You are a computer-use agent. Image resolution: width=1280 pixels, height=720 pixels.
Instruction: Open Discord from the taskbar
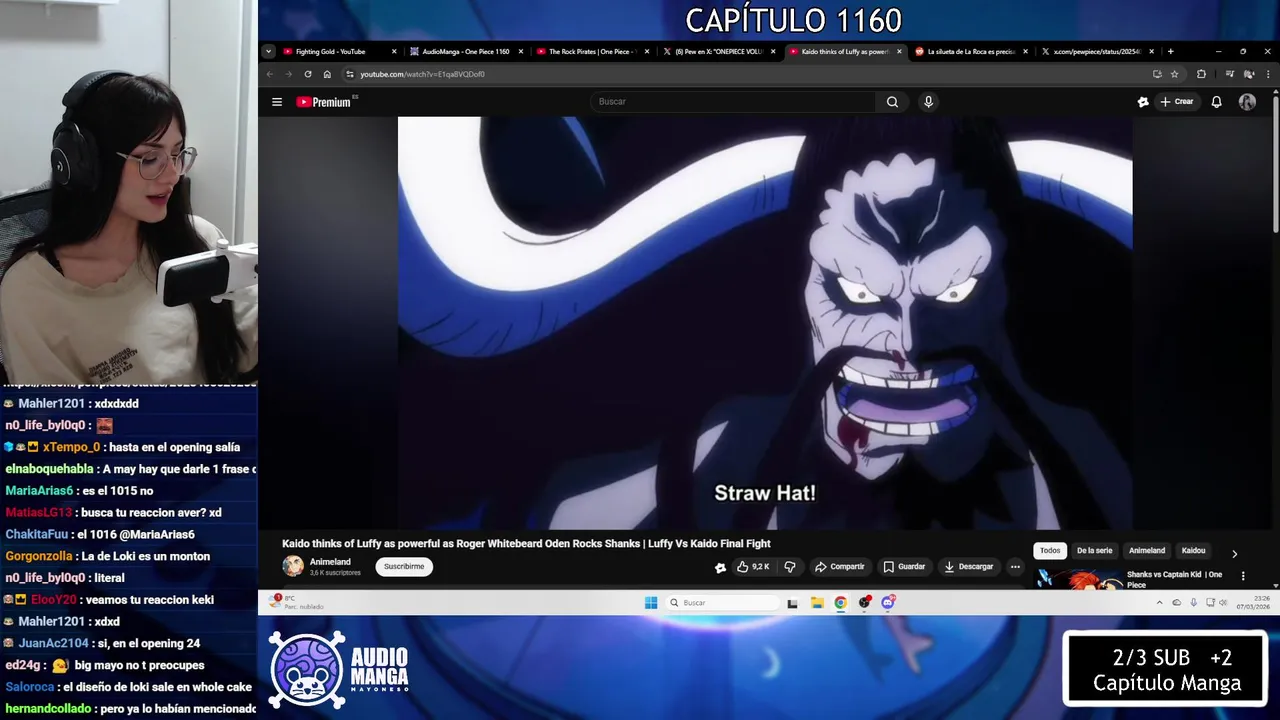(x=888, y=602)
